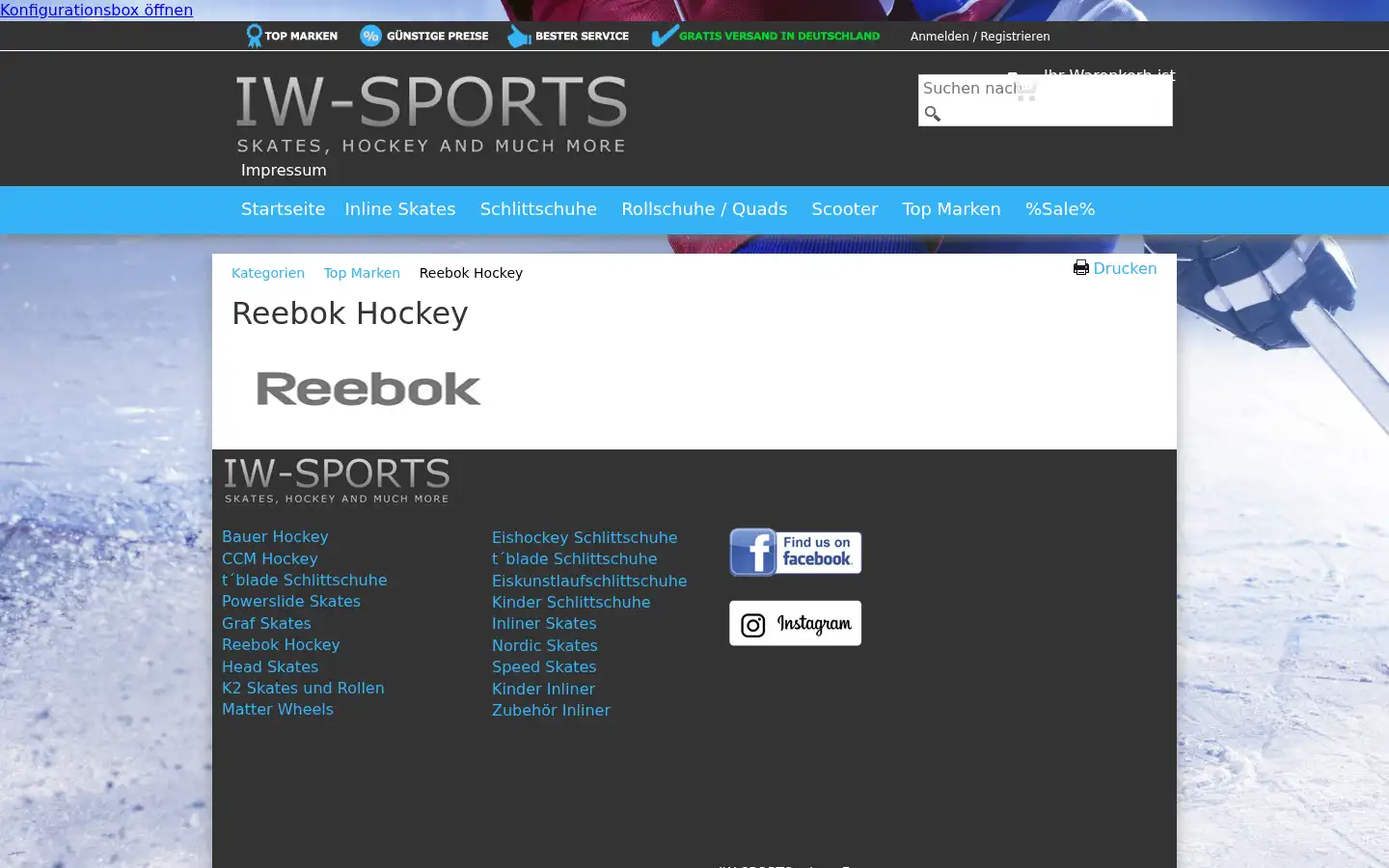Open the Find us on Facebook badge
Viewport: 1389px width, 868px height.
[x=795, y=553]
